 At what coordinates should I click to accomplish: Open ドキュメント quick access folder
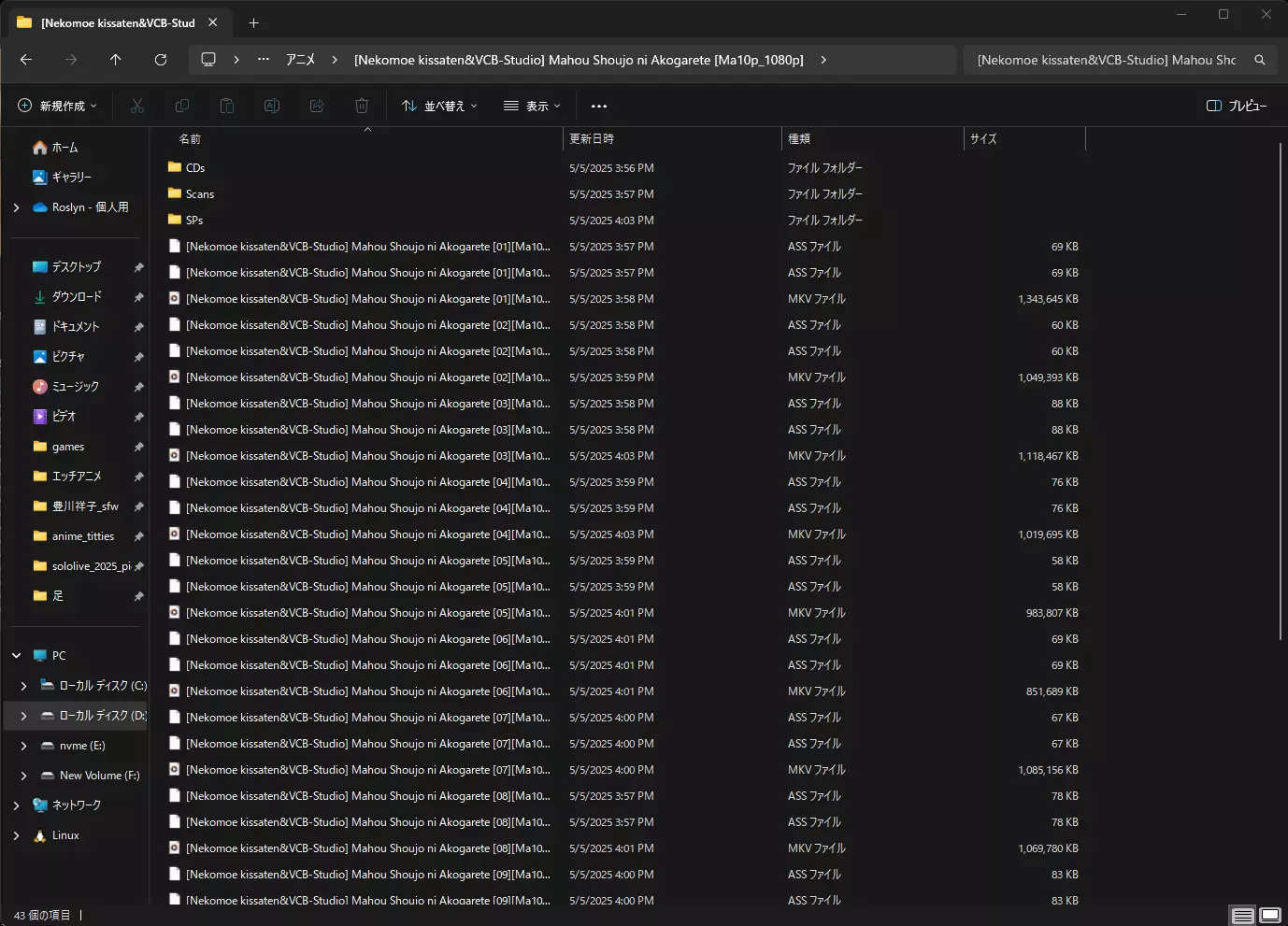[x=65, y=327]
